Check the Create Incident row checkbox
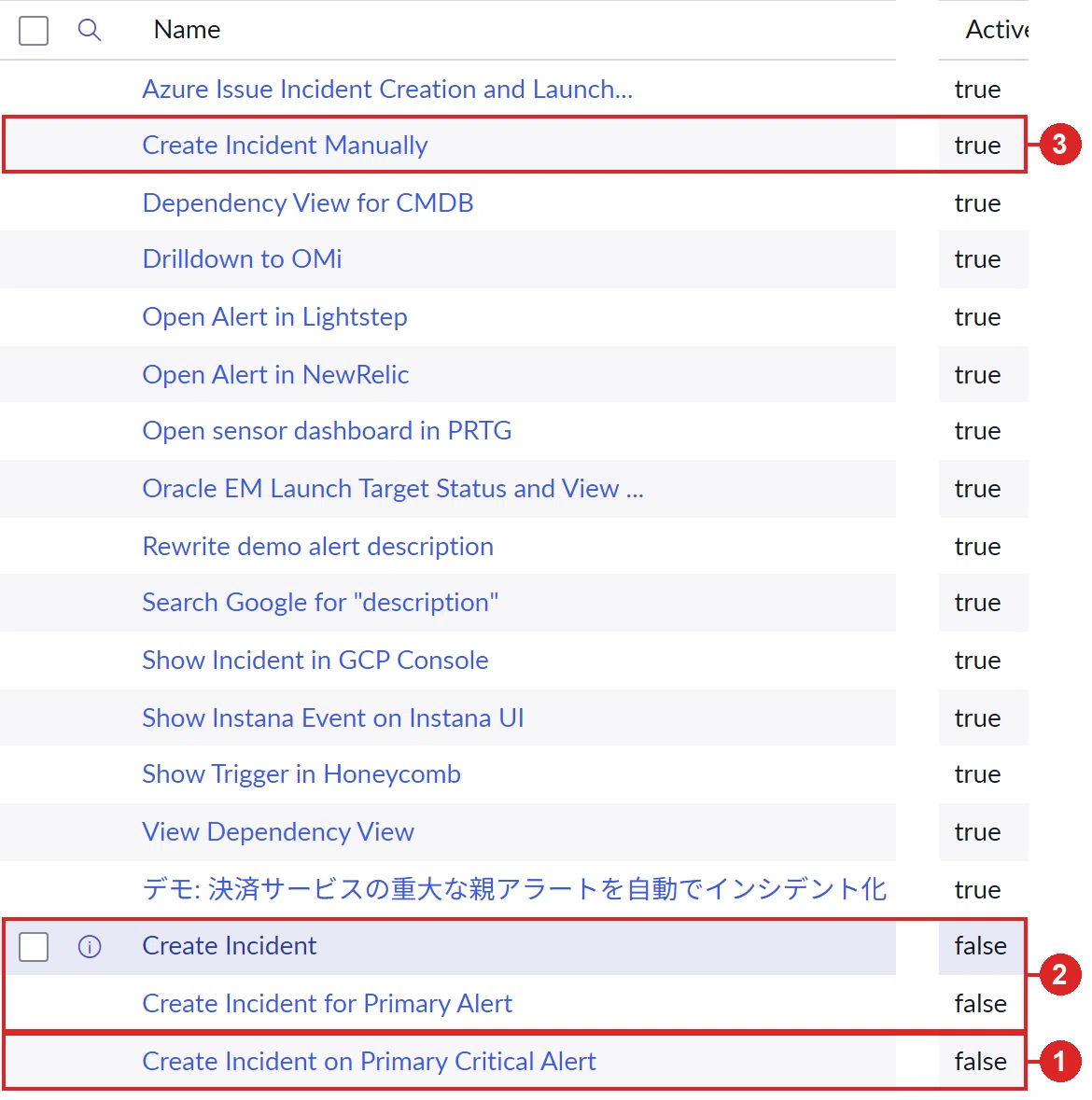The image size is (1092, 1100). coord(34,946)
